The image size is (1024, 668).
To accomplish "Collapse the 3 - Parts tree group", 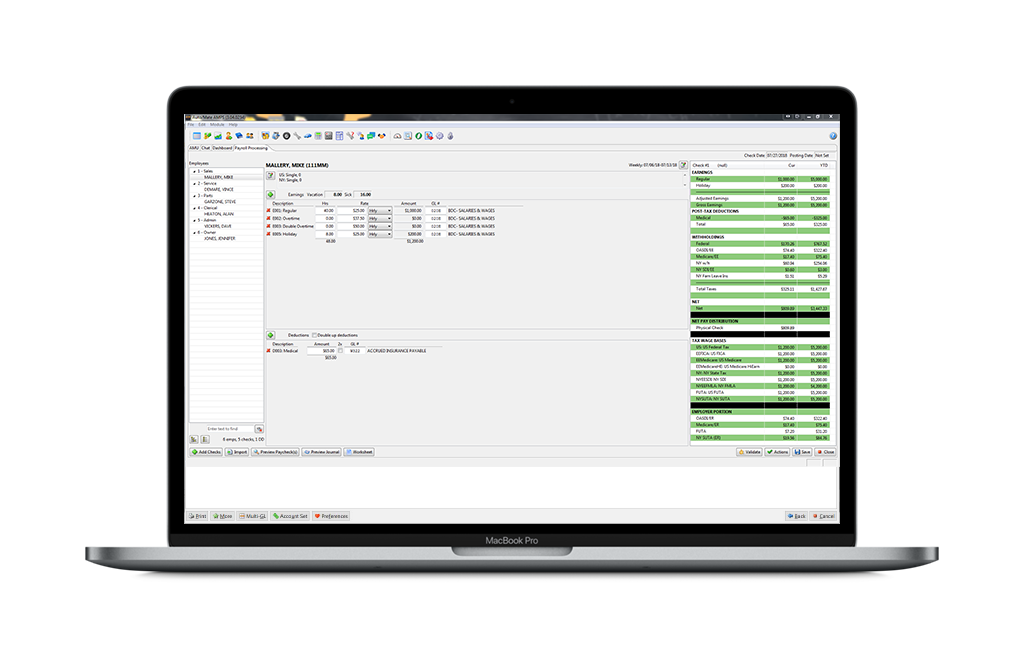I will pos(194,196).
